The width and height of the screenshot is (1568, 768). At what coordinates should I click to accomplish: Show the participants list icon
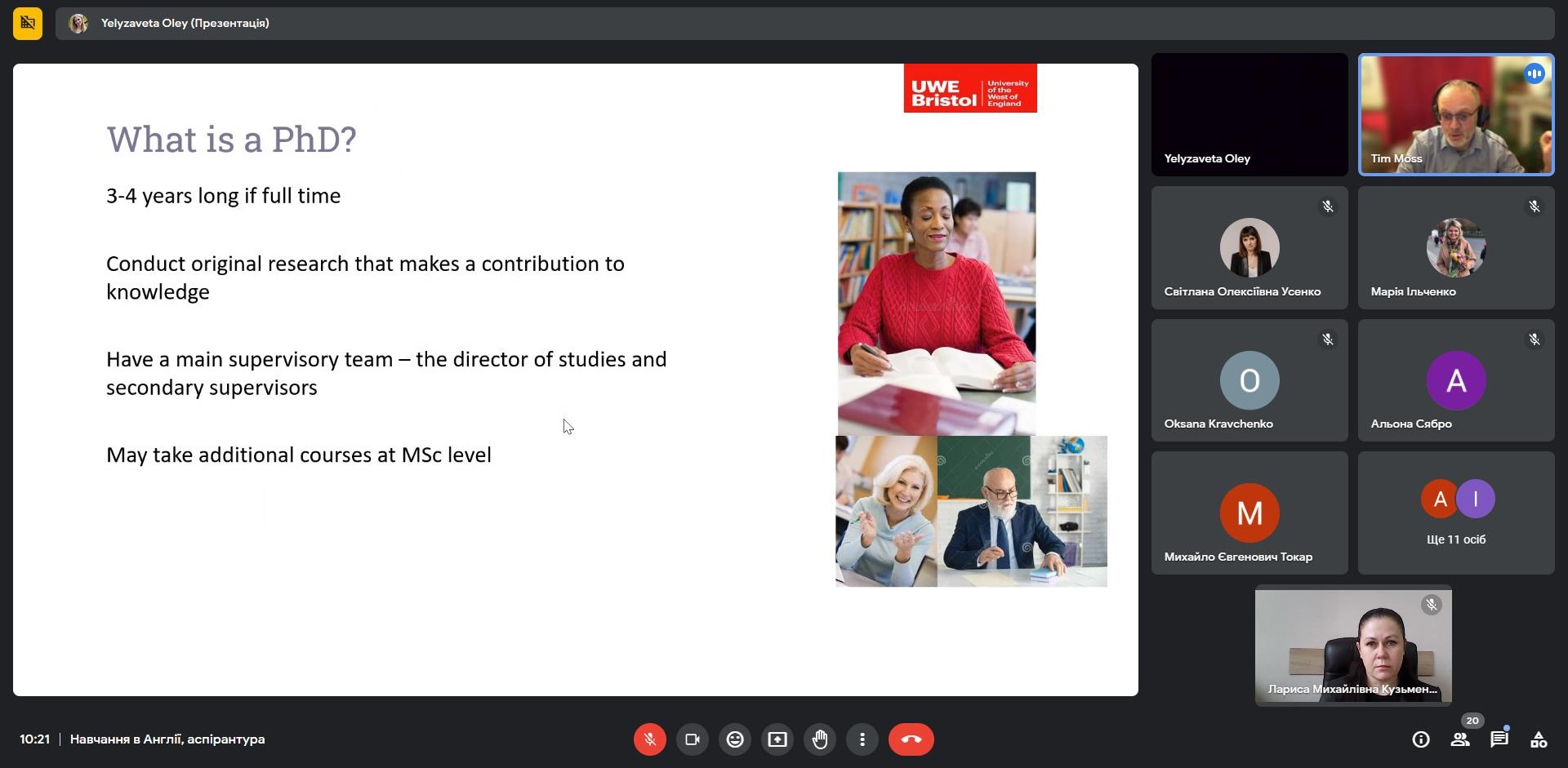pos(1460,739)
